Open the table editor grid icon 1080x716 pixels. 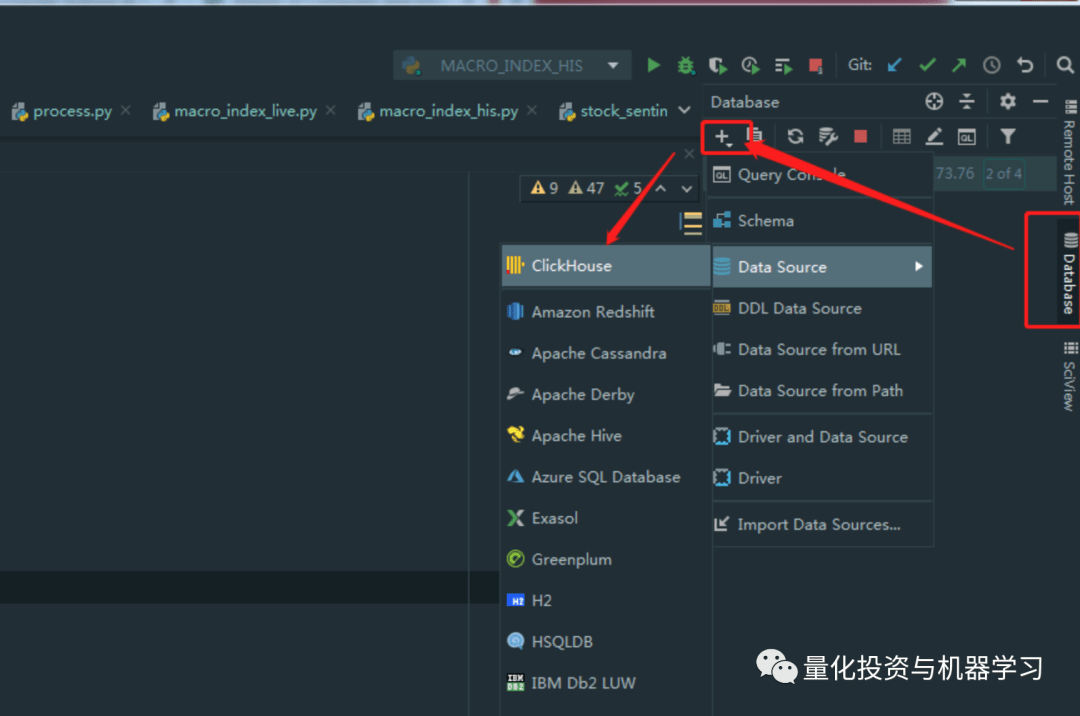[902, 136]
